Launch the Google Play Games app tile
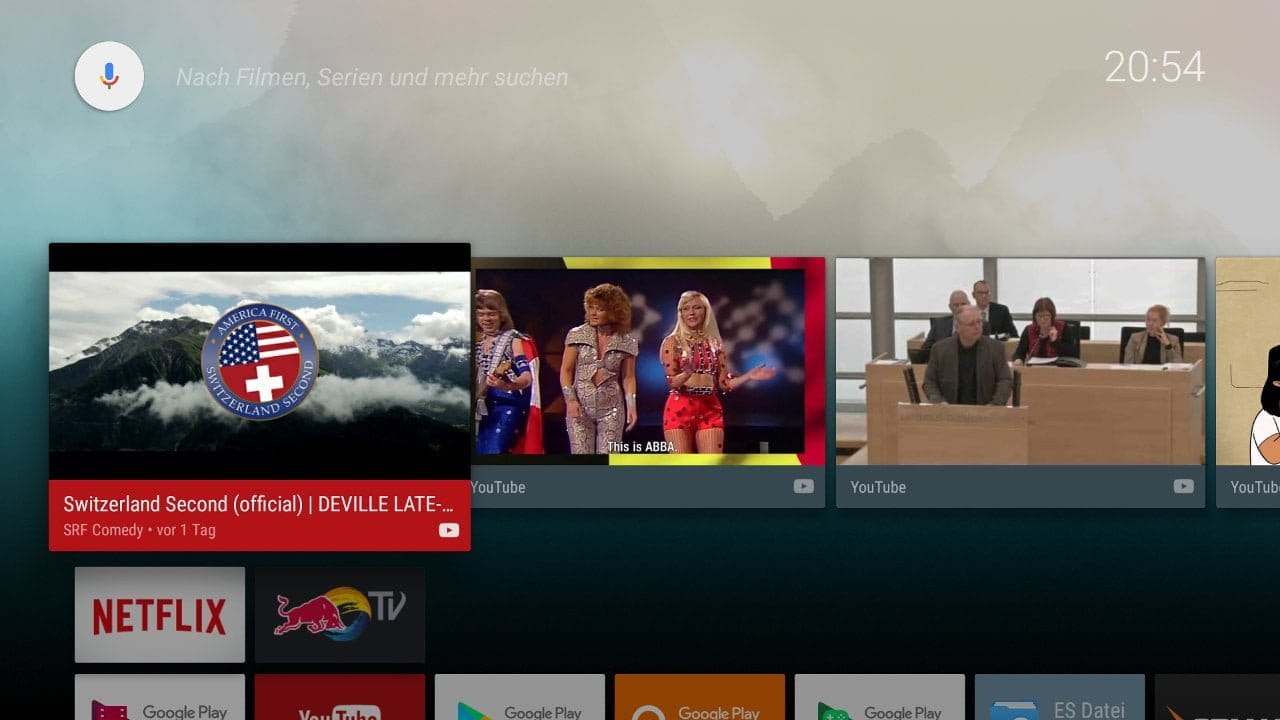 [880, 699]
